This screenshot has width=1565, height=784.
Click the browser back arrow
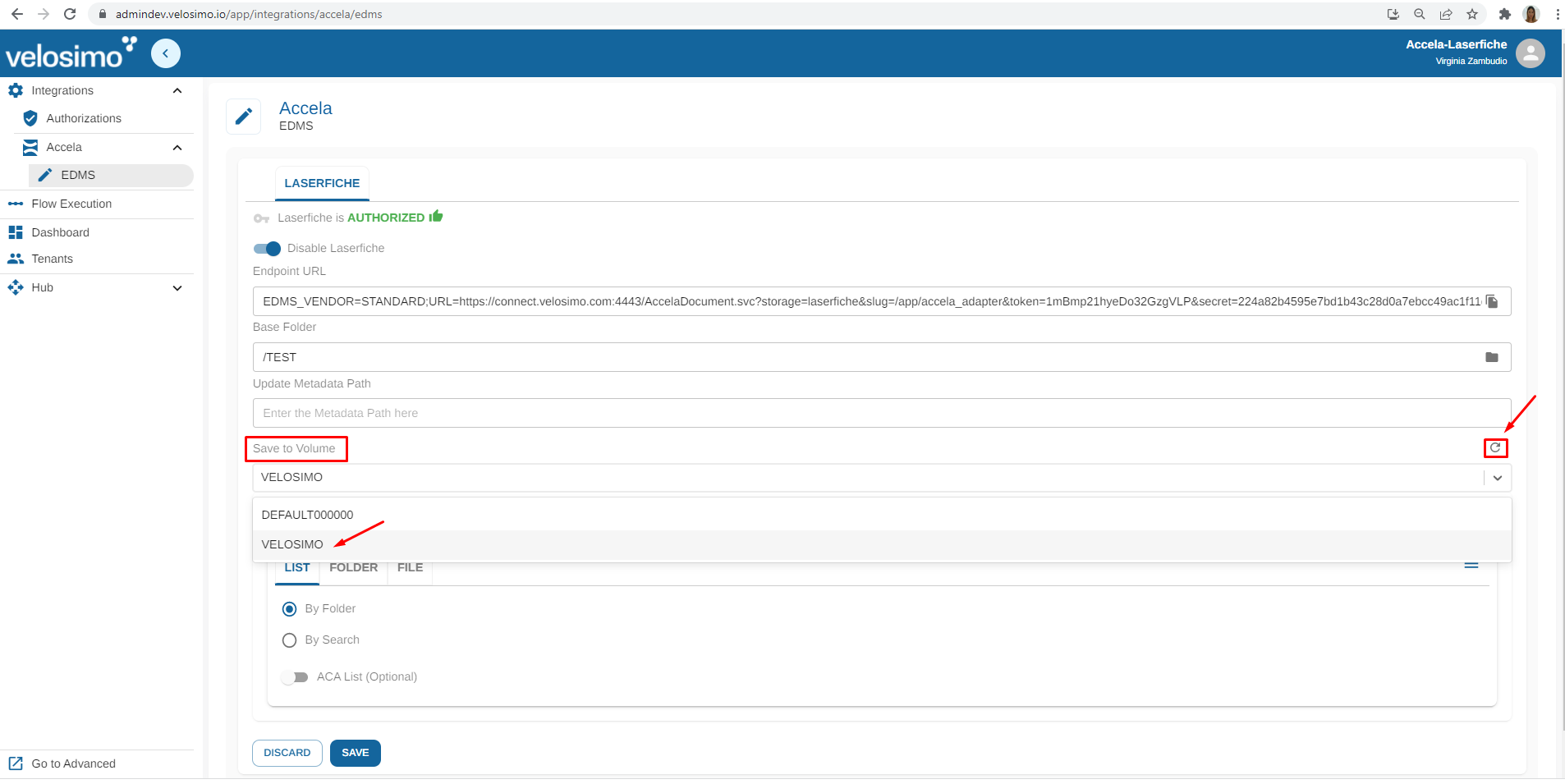tap(16, 14)
